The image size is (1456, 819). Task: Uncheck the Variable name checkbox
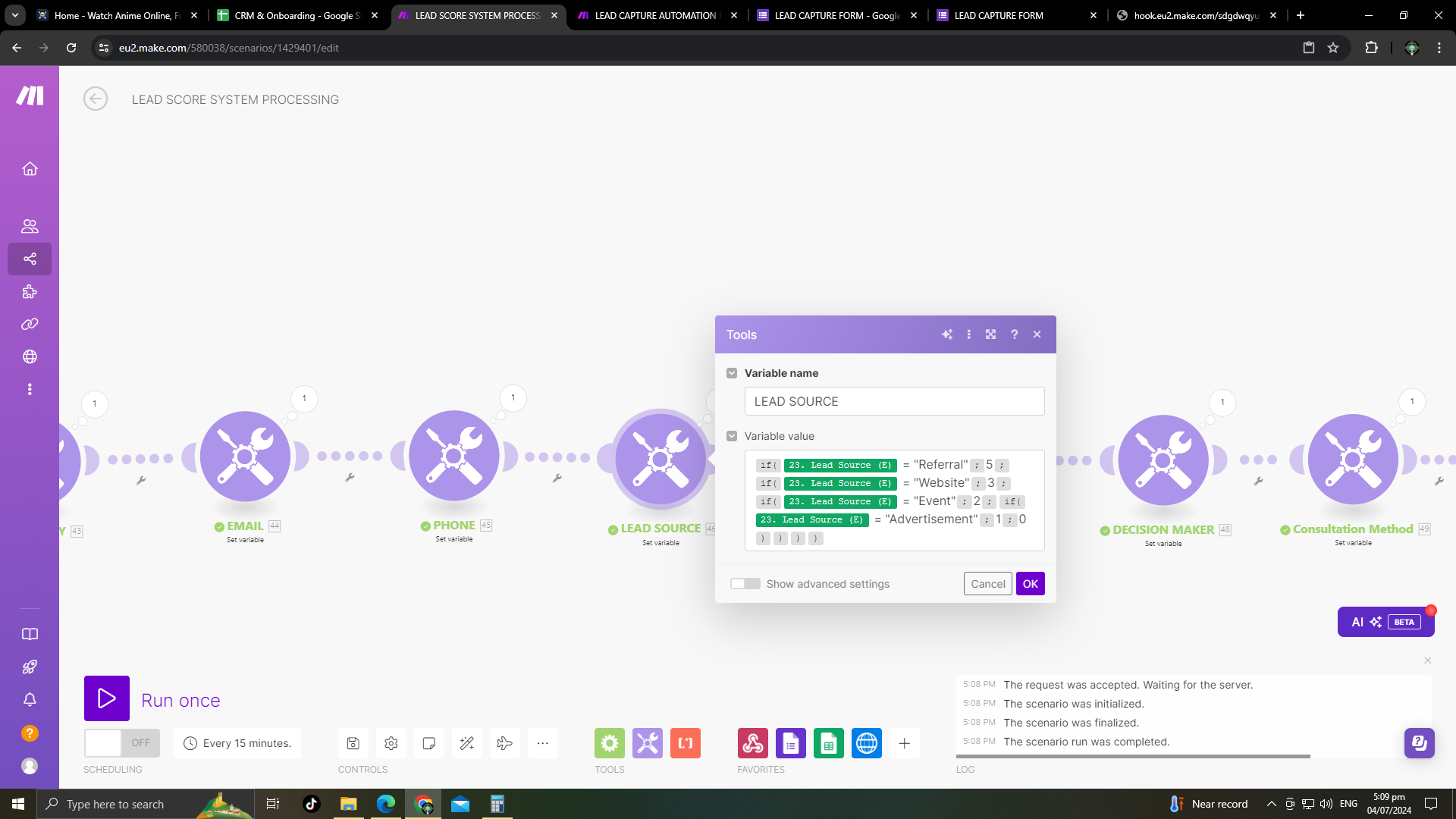click(x=732, y=373)
